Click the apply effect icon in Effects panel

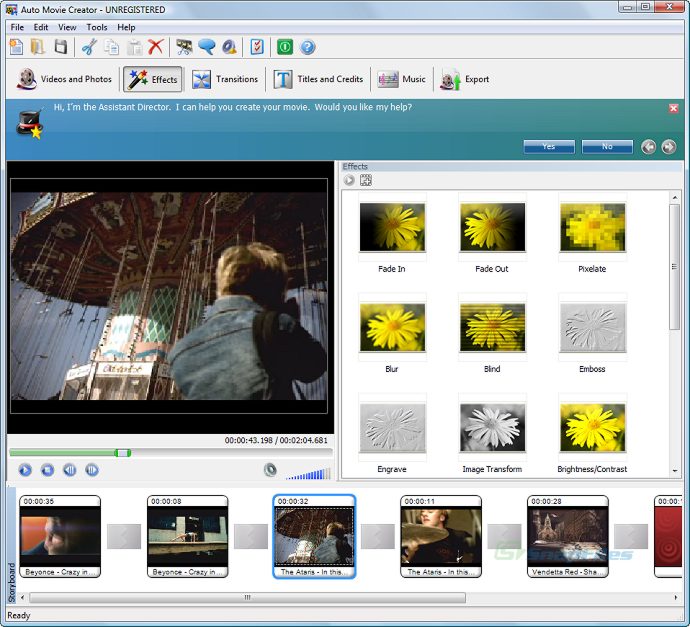(366, 180)
